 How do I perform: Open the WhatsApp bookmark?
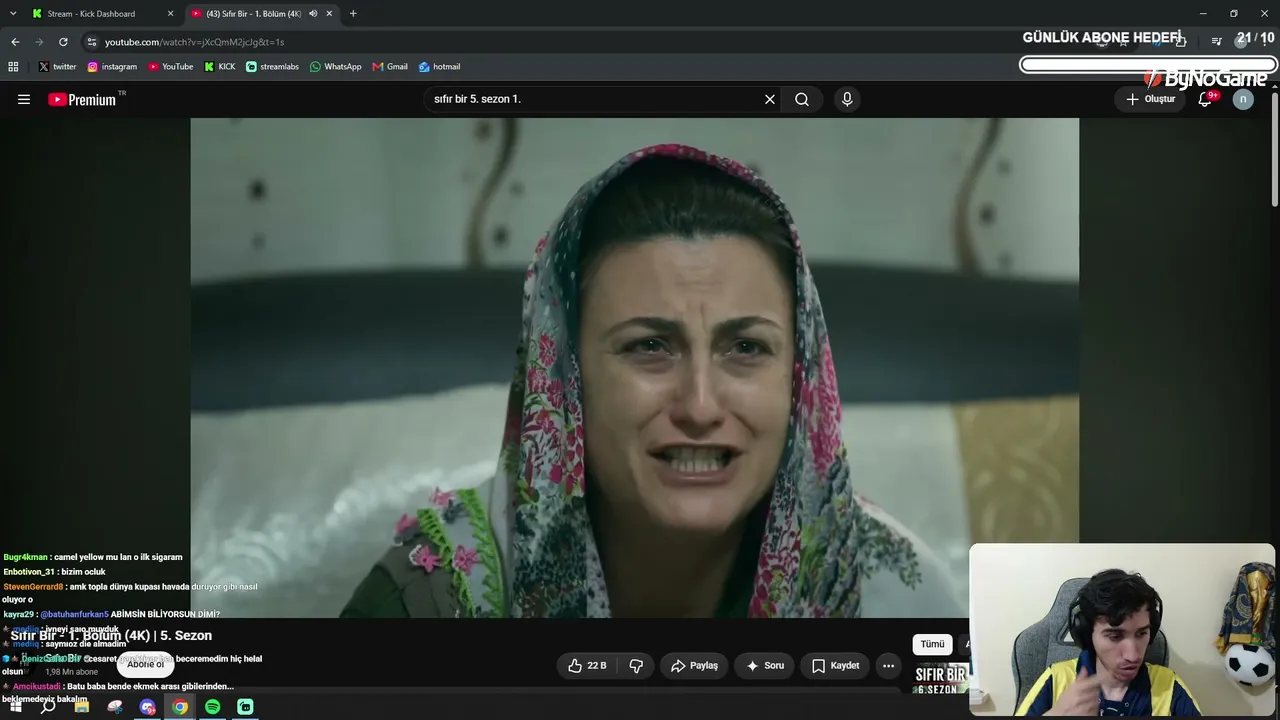point(336,67)
